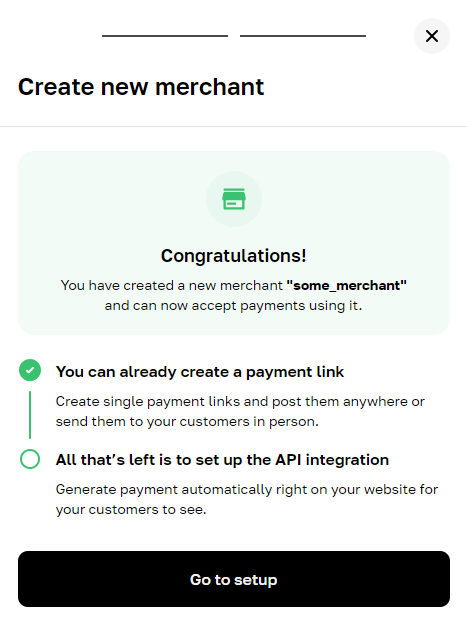Click the horizontal divider below the title

[x=233, y=126]
